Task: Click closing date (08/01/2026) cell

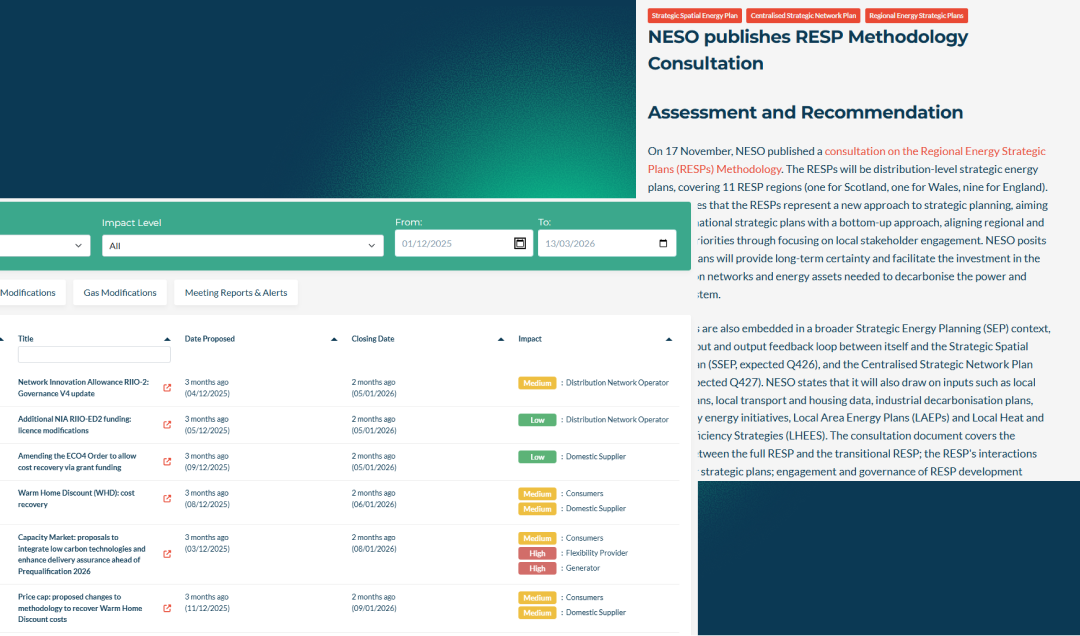Action: (374, 543)
